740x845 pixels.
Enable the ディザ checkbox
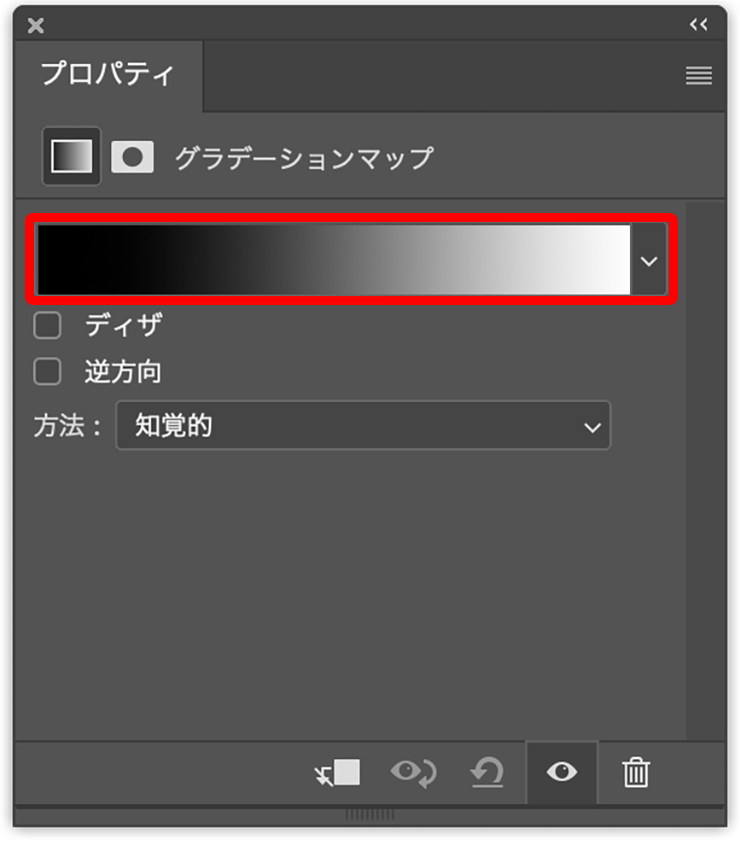(x=48, y=326)
